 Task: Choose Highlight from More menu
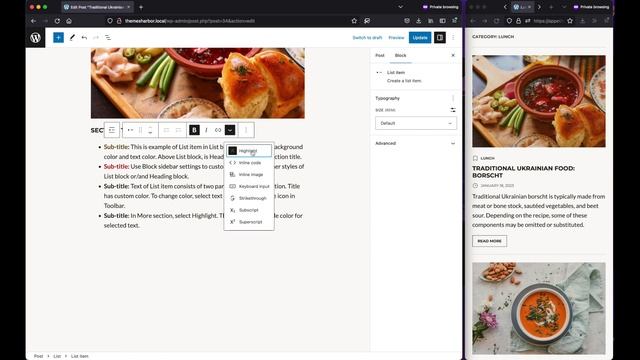point(249,151)
